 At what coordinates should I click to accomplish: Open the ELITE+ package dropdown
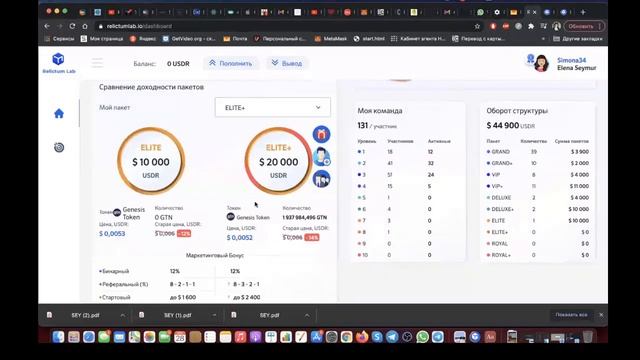(273, 107)
